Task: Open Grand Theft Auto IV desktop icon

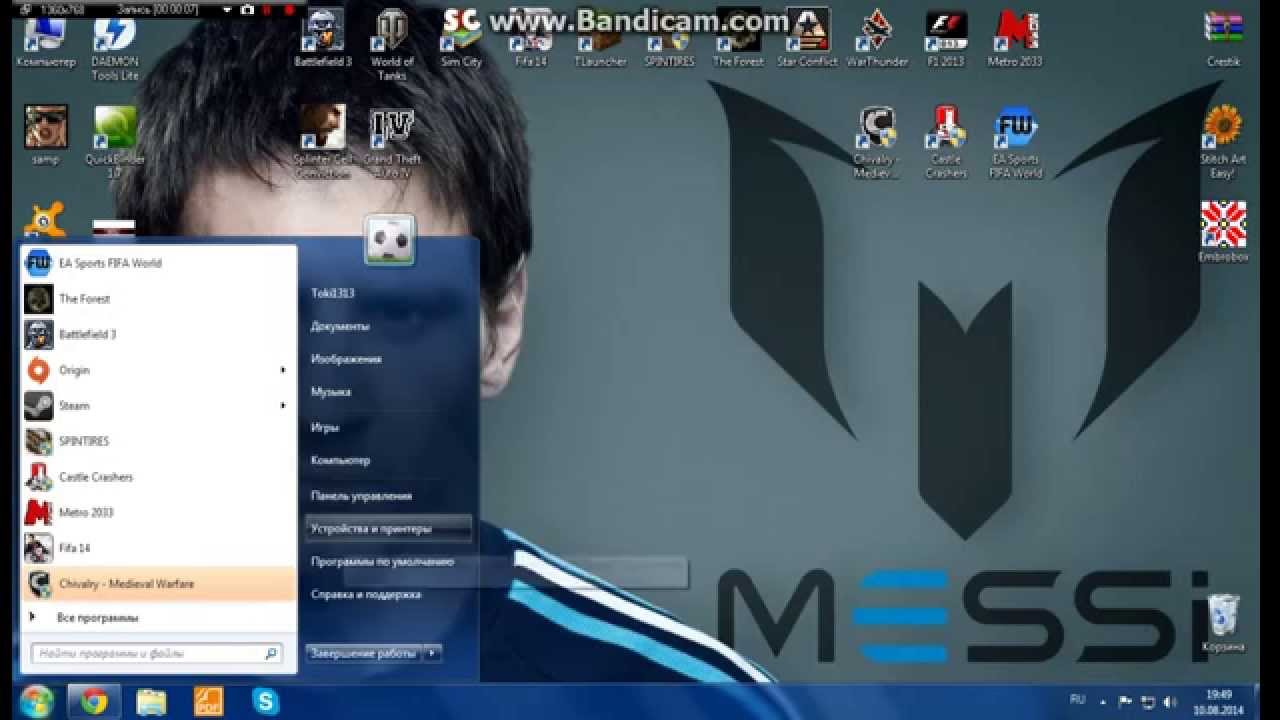Action: [x=392, y=142]
